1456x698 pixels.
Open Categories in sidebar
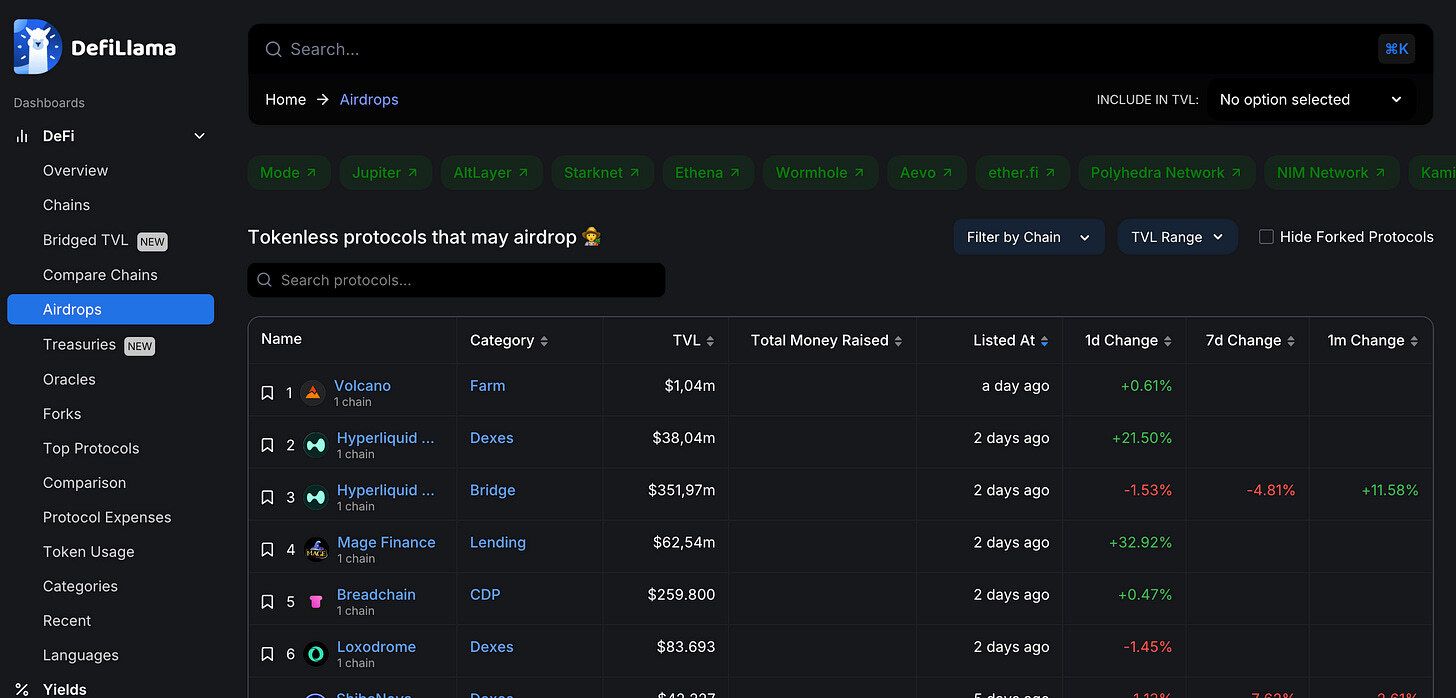80,587
